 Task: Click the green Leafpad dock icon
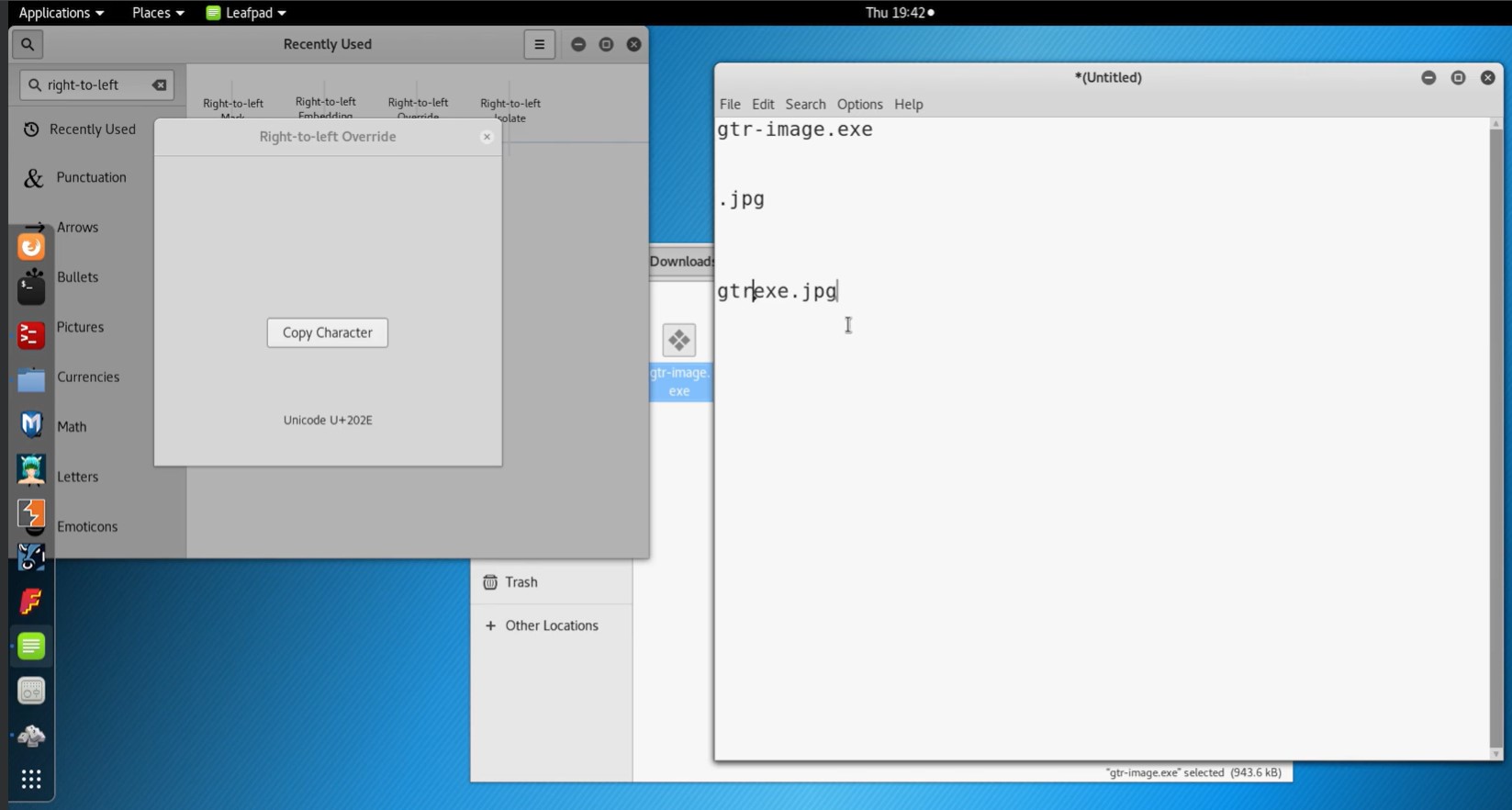coord(31,647)
